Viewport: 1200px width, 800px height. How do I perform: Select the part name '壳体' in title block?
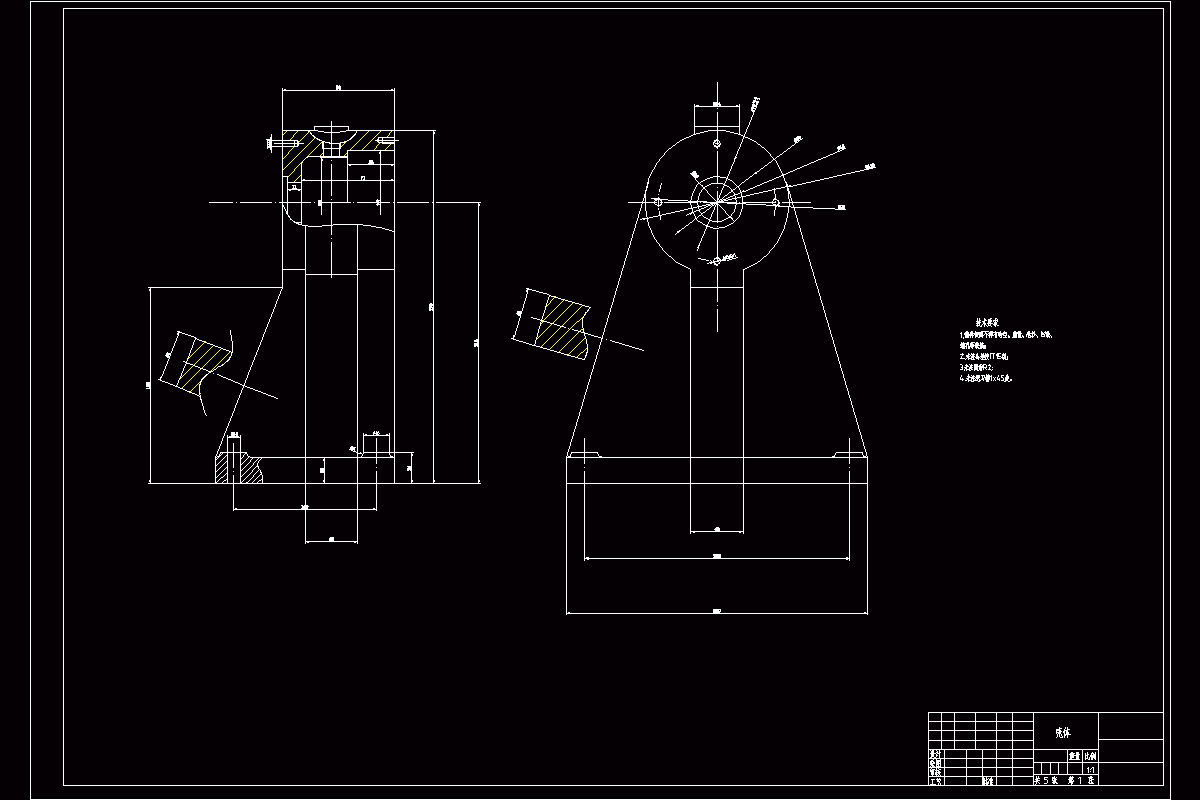point(1063,733)
